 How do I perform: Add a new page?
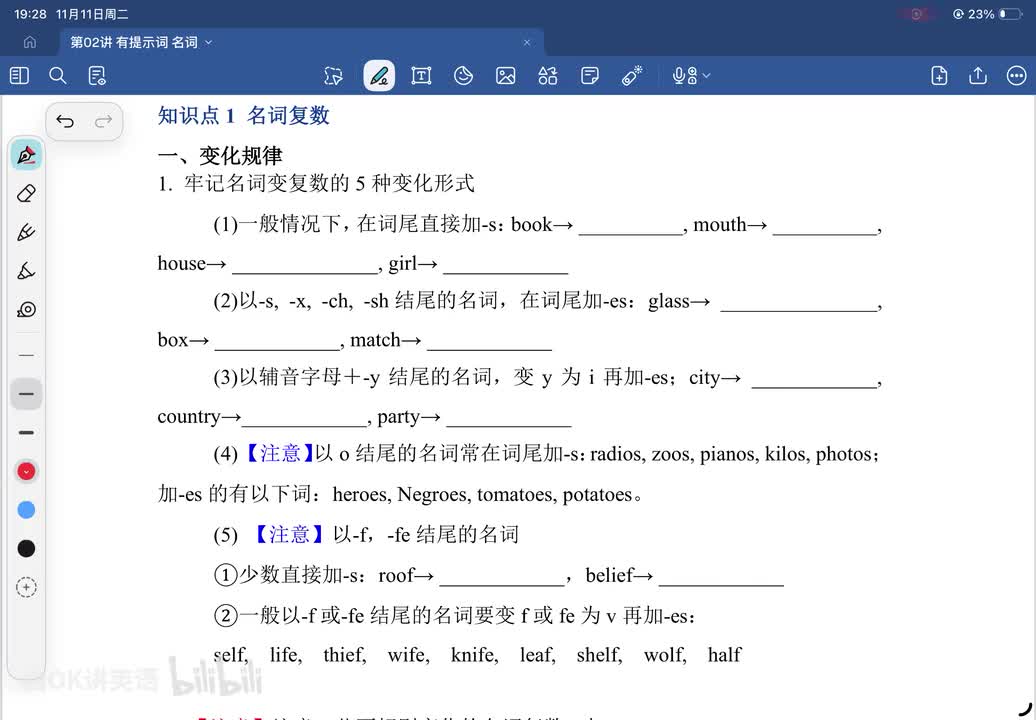[x=939, y=76]
